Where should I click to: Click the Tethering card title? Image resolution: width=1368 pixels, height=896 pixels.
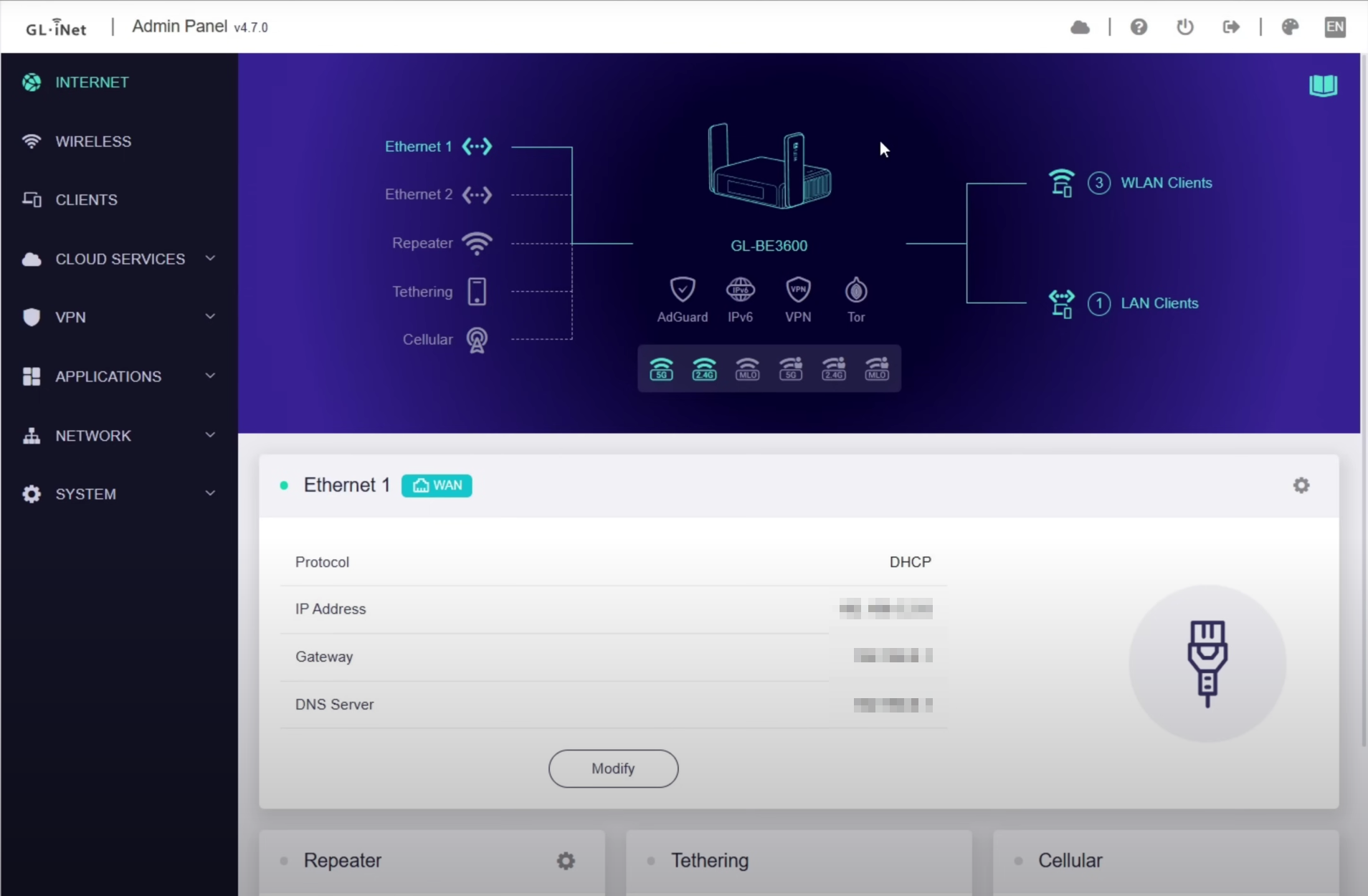[710, 860]
